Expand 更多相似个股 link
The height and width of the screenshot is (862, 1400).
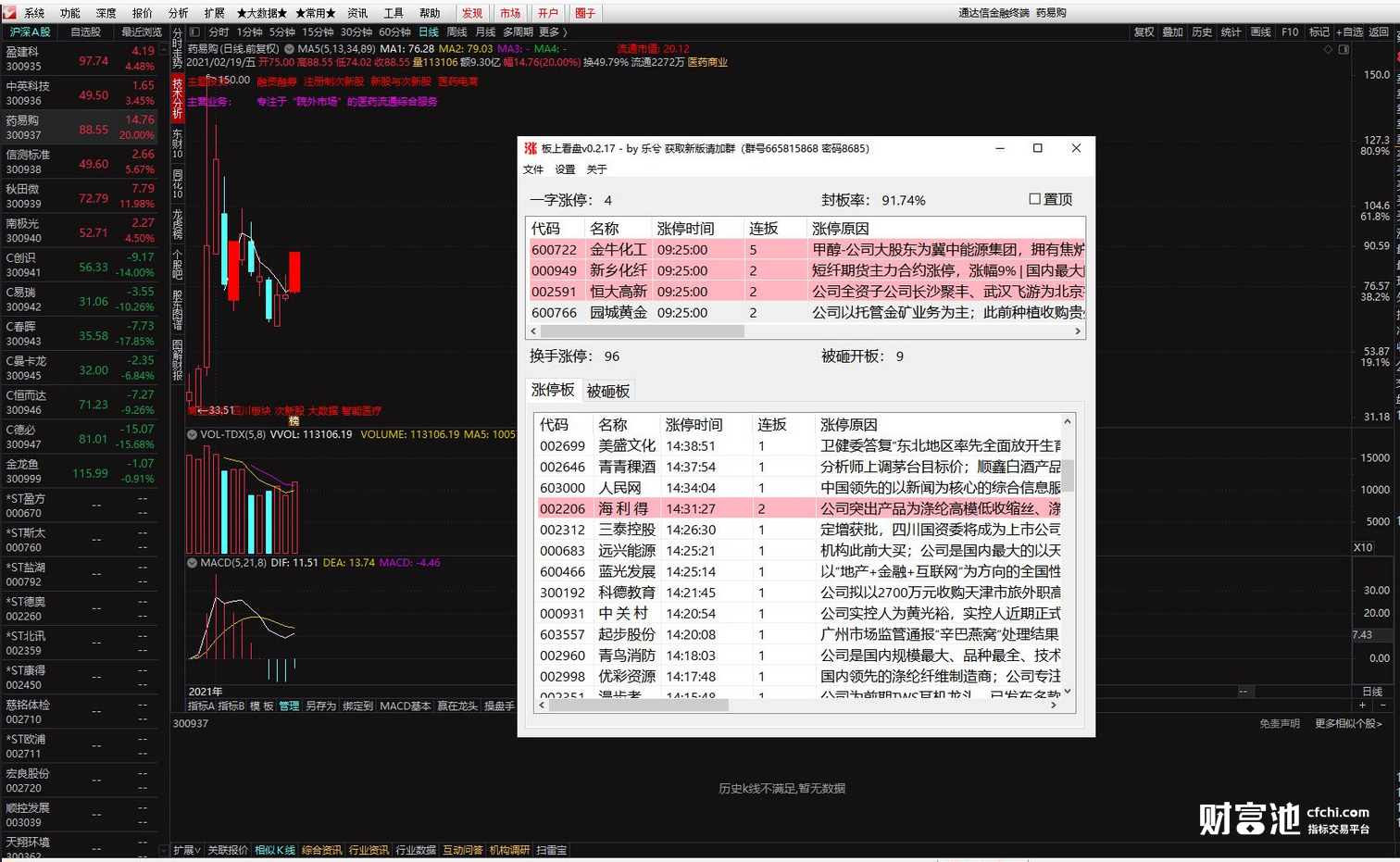pos(1348,723)
